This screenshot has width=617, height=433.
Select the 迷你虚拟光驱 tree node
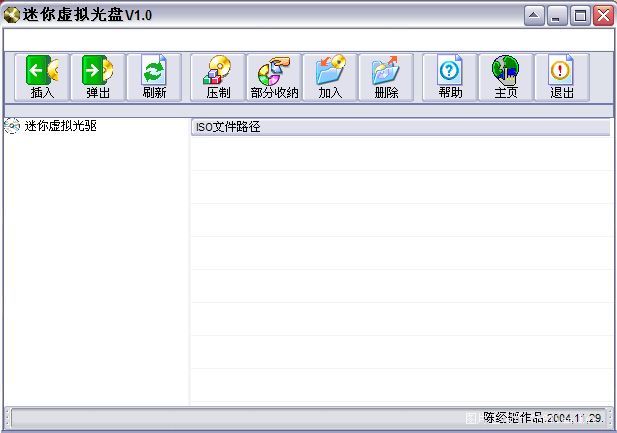tap(60, 126)
